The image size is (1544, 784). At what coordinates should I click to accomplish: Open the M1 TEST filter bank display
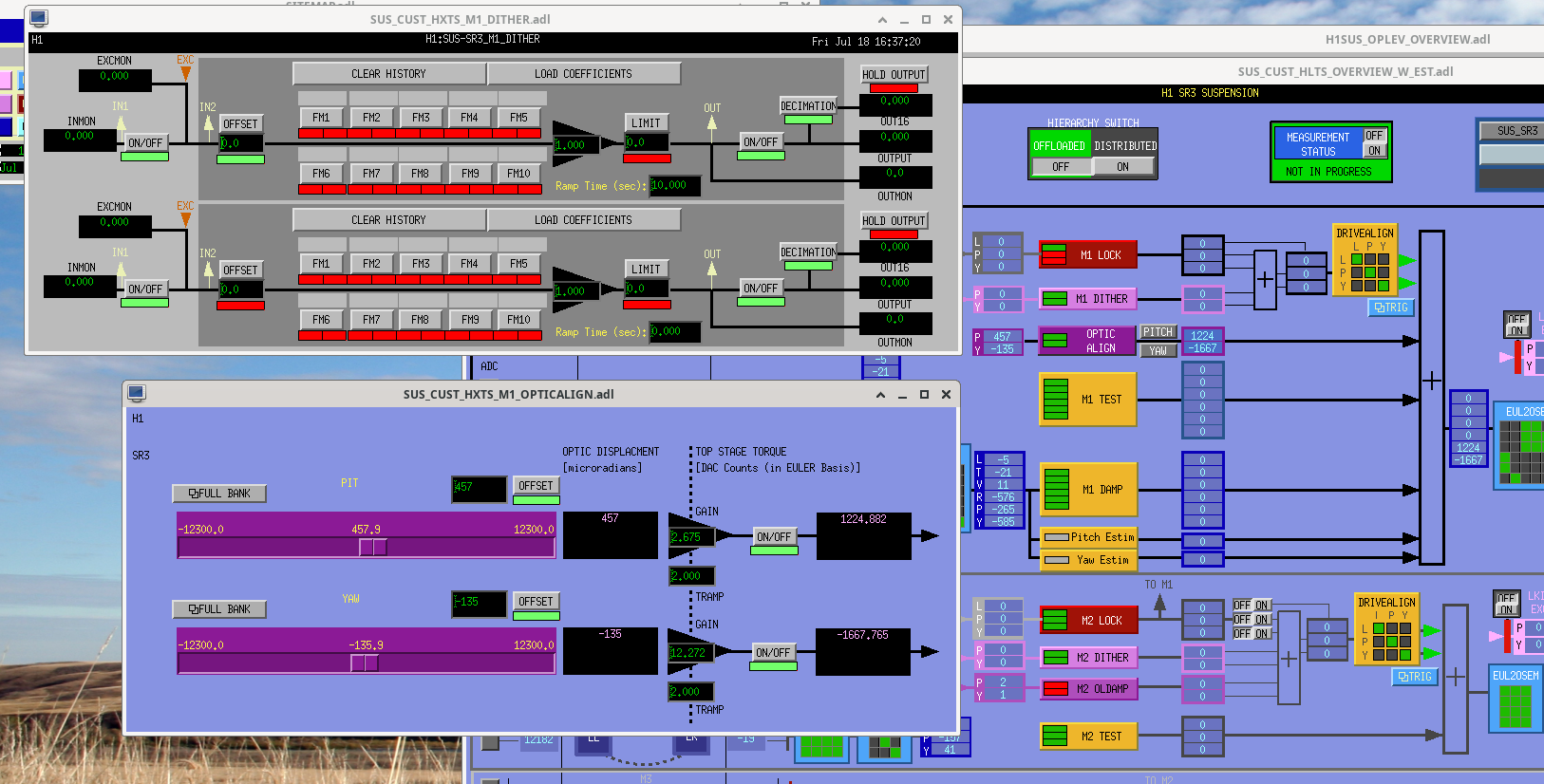point(1087,400)
